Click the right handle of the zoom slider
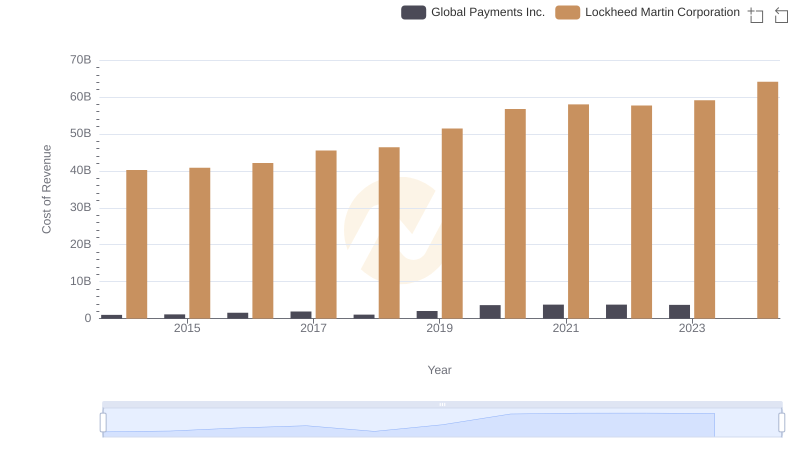800x461 pixels. (x=782, y=423)
